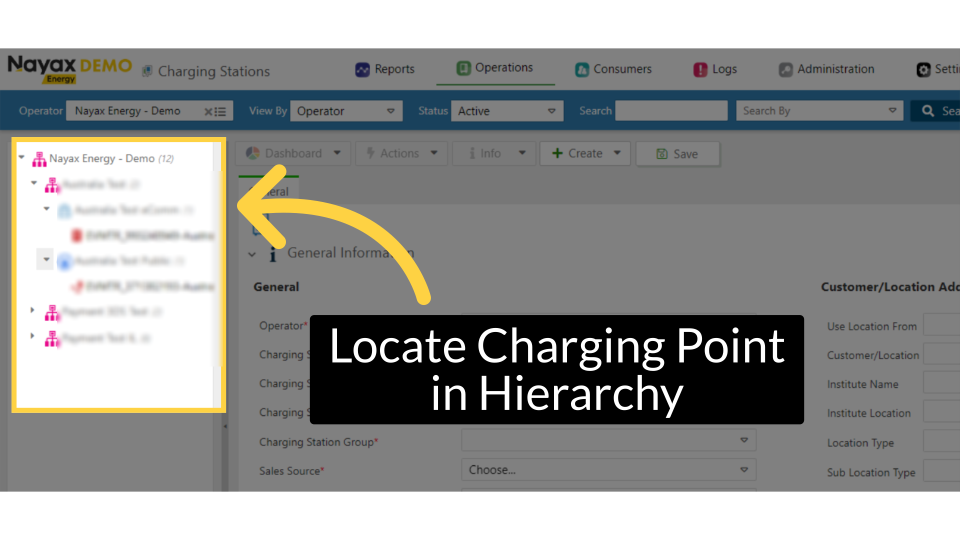Open the Sales Source Choose... dropdown
Image resolution: width=960 pixels, height=540 pixels.
609,470
